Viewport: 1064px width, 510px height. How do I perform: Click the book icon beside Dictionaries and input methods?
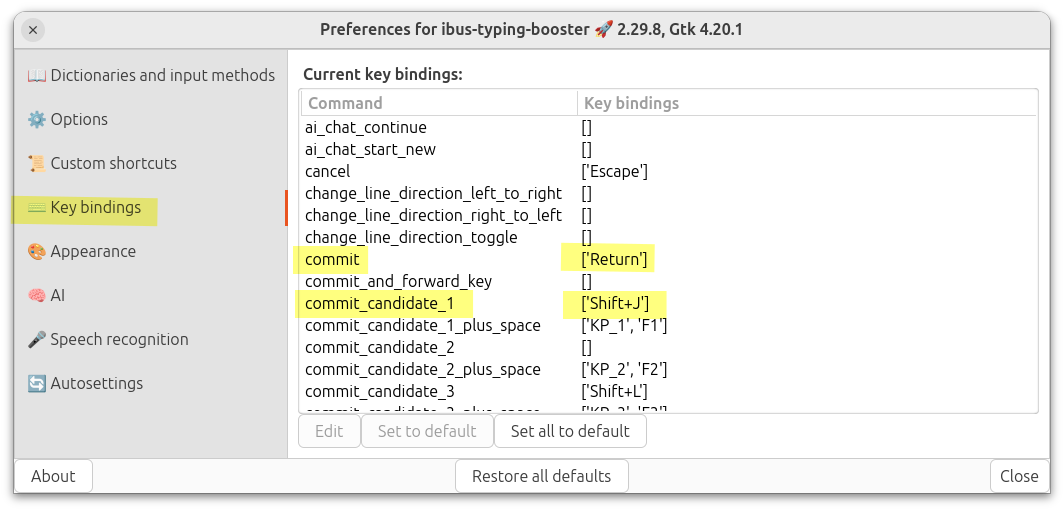pyautogui.click(x=37, y=76)
